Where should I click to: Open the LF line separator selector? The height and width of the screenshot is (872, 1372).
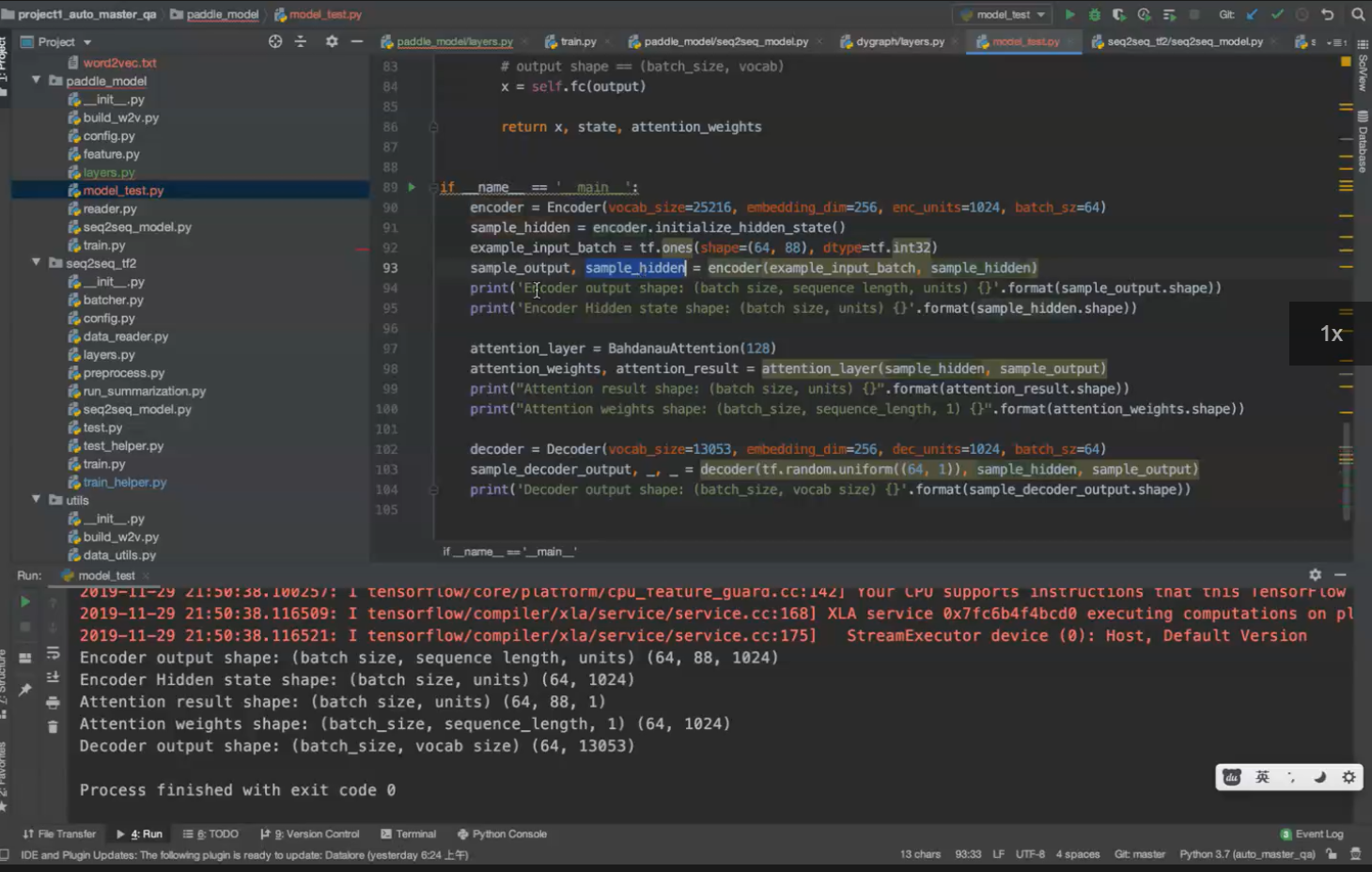[998, 854]
